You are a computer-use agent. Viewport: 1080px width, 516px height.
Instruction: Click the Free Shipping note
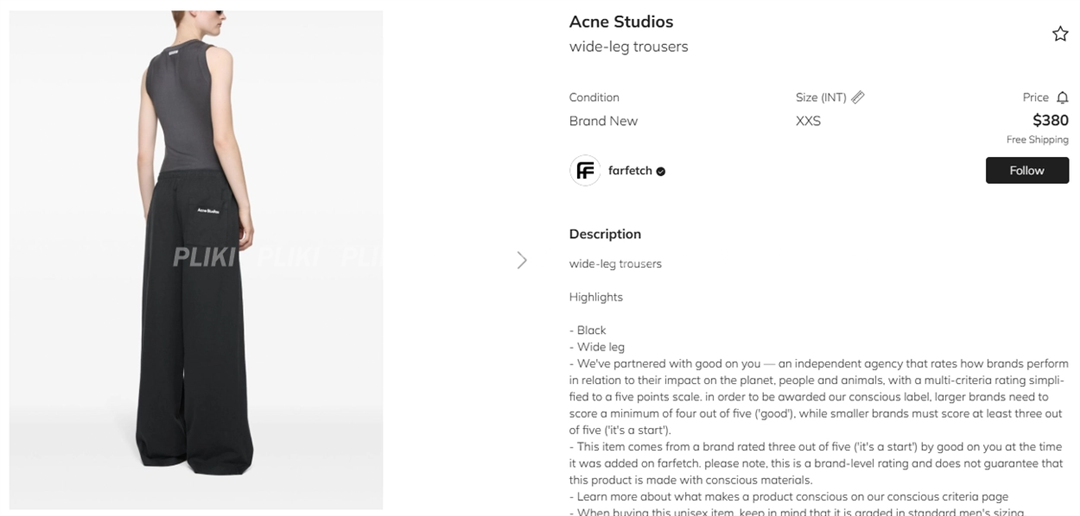pos(1037,140)
